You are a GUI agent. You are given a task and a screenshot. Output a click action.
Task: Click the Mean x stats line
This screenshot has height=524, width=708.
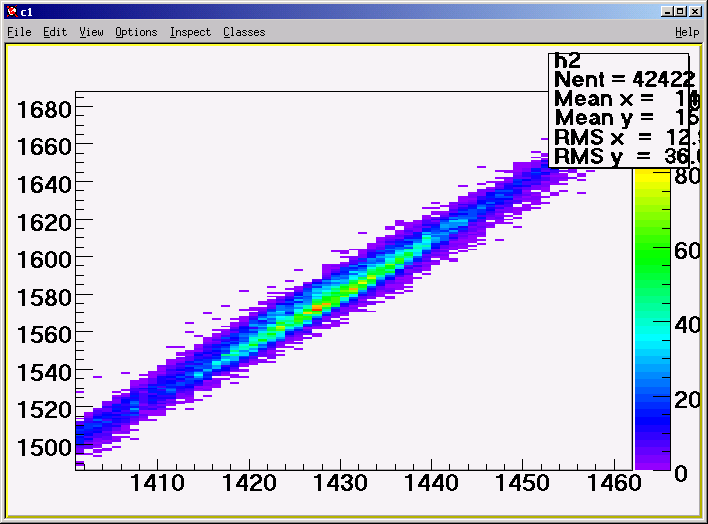(x=626, y=99)
